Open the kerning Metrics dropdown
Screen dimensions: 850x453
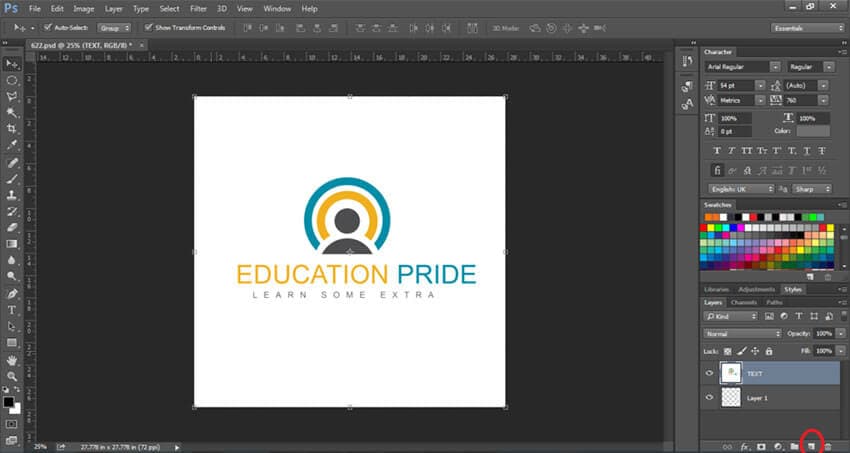point(761,100)
